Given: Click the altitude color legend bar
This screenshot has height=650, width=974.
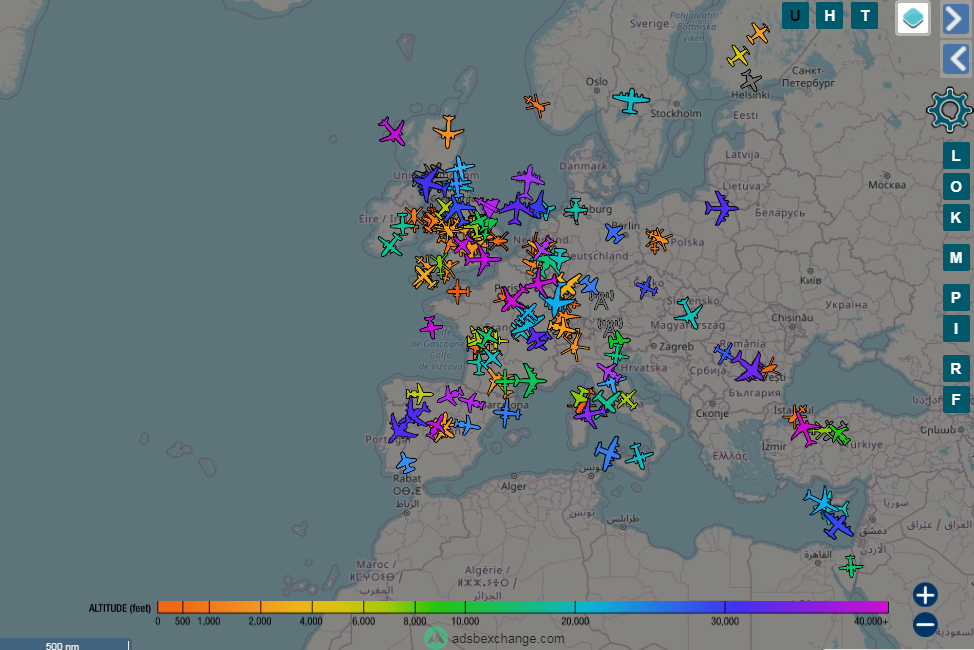Looking at the screenshot, I should [x=523, y=607].
